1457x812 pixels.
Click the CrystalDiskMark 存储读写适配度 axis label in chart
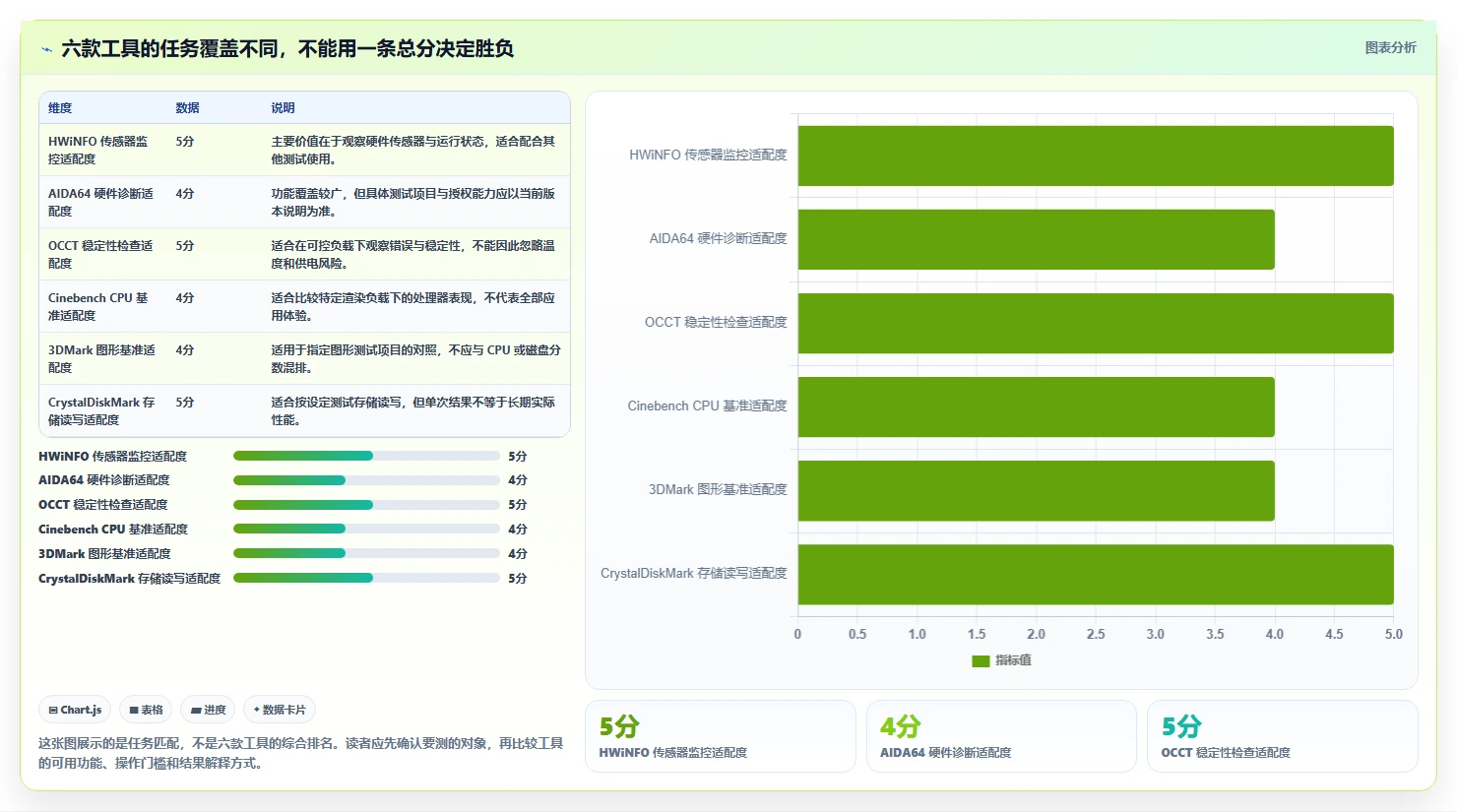(694, 573)
